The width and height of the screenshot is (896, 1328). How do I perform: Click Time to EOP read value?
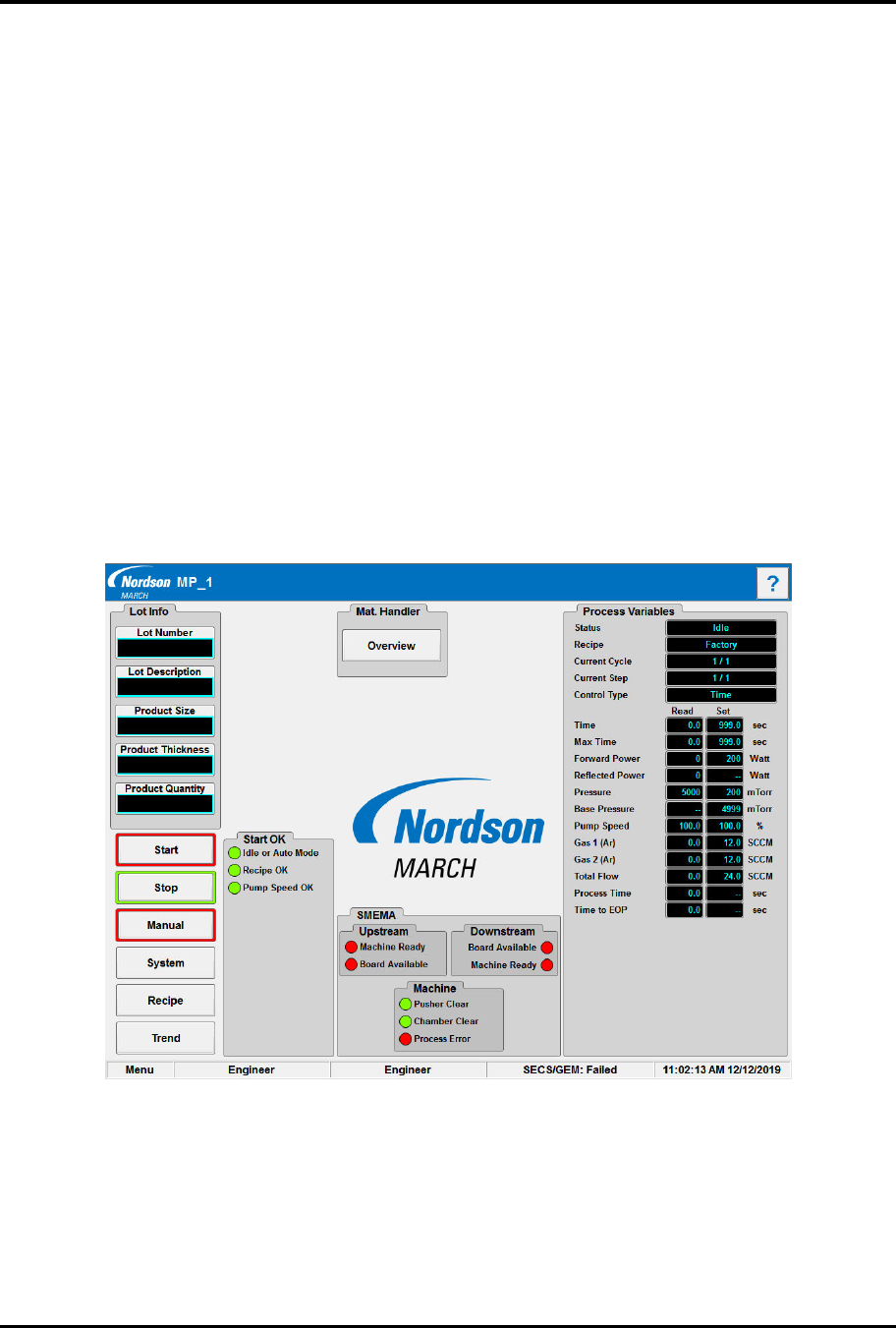685,910
